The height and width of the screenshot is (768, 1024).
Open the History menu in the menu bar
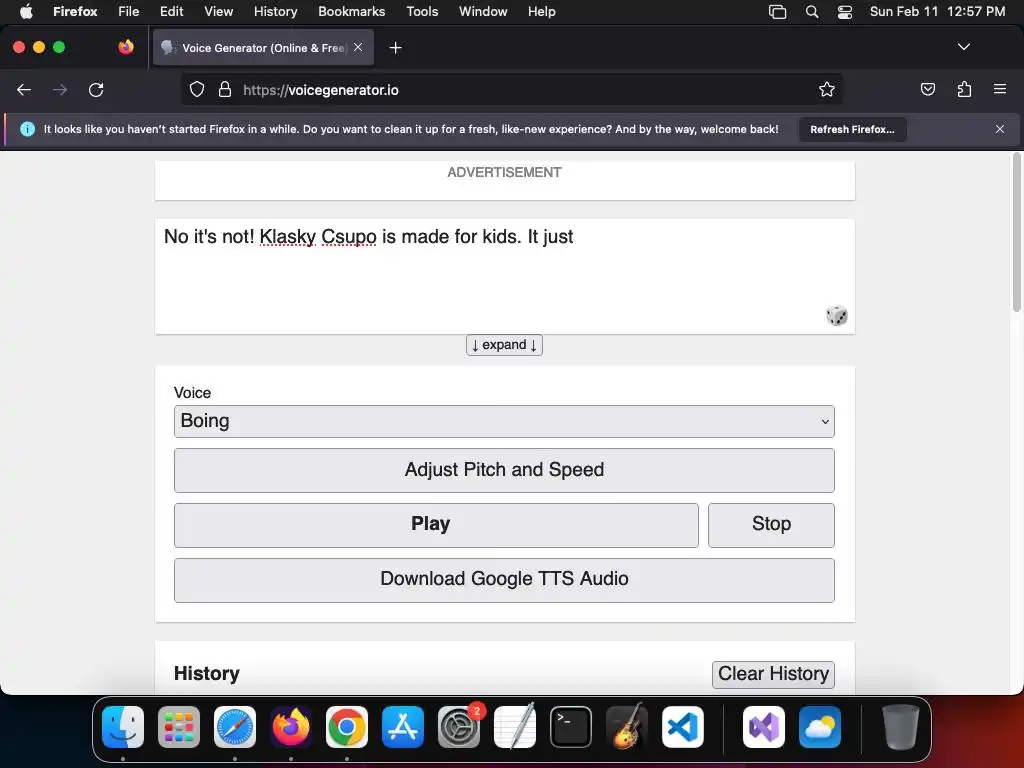pyautogui.click(x=276, y=12)
